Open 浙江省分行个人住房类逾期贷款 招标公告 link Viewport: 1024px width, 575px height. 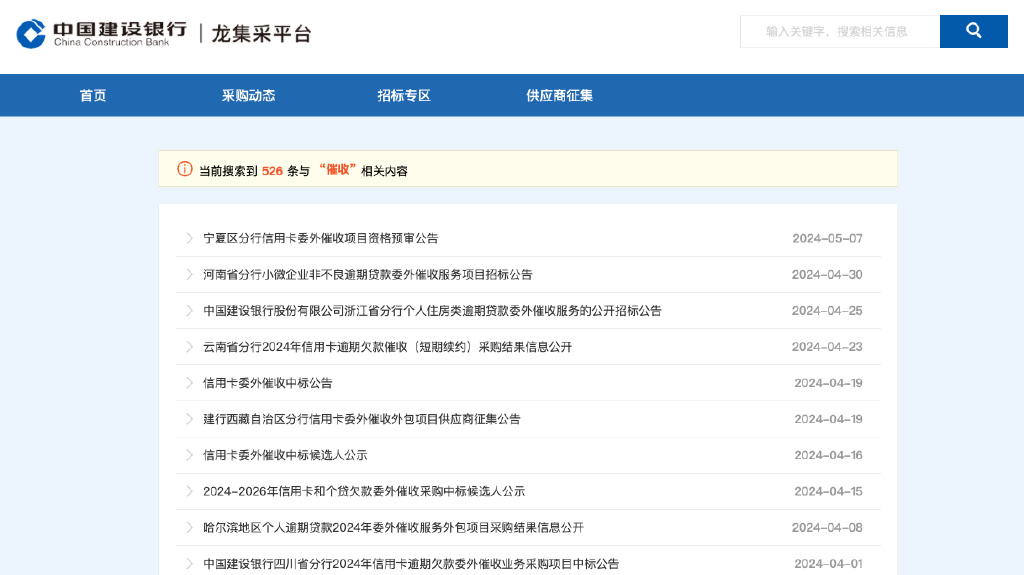tap(432, 311)
